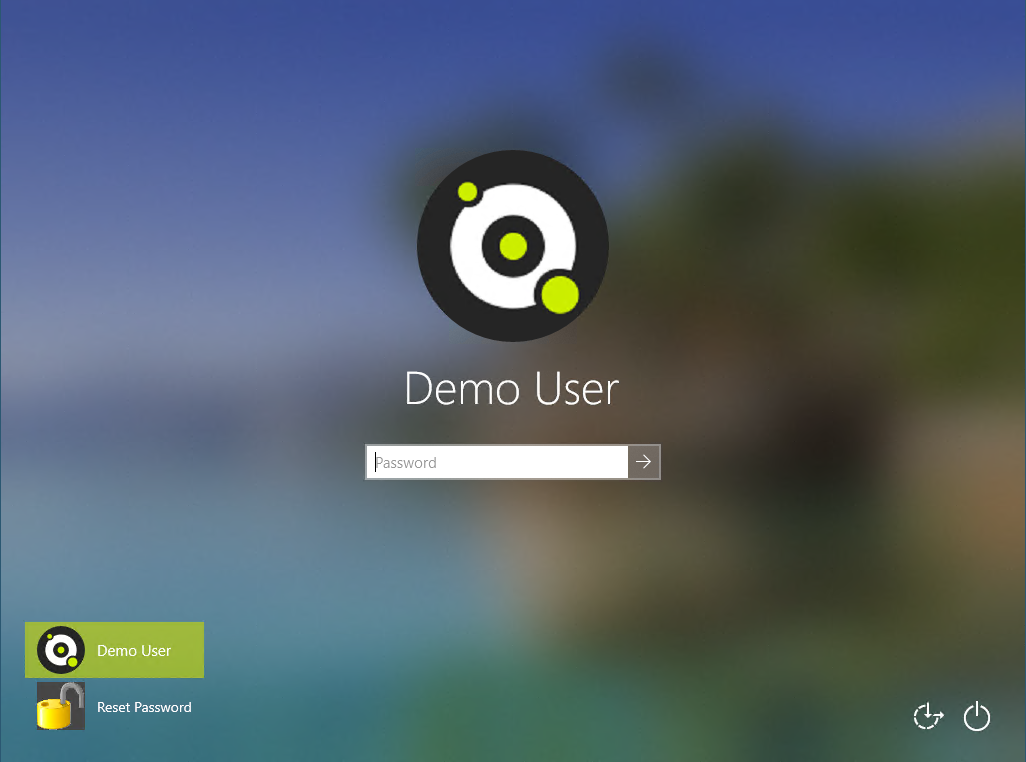The image size is (1026, 762).
Task: Choose the Reset Password account entry
Action: pos(115,706)
